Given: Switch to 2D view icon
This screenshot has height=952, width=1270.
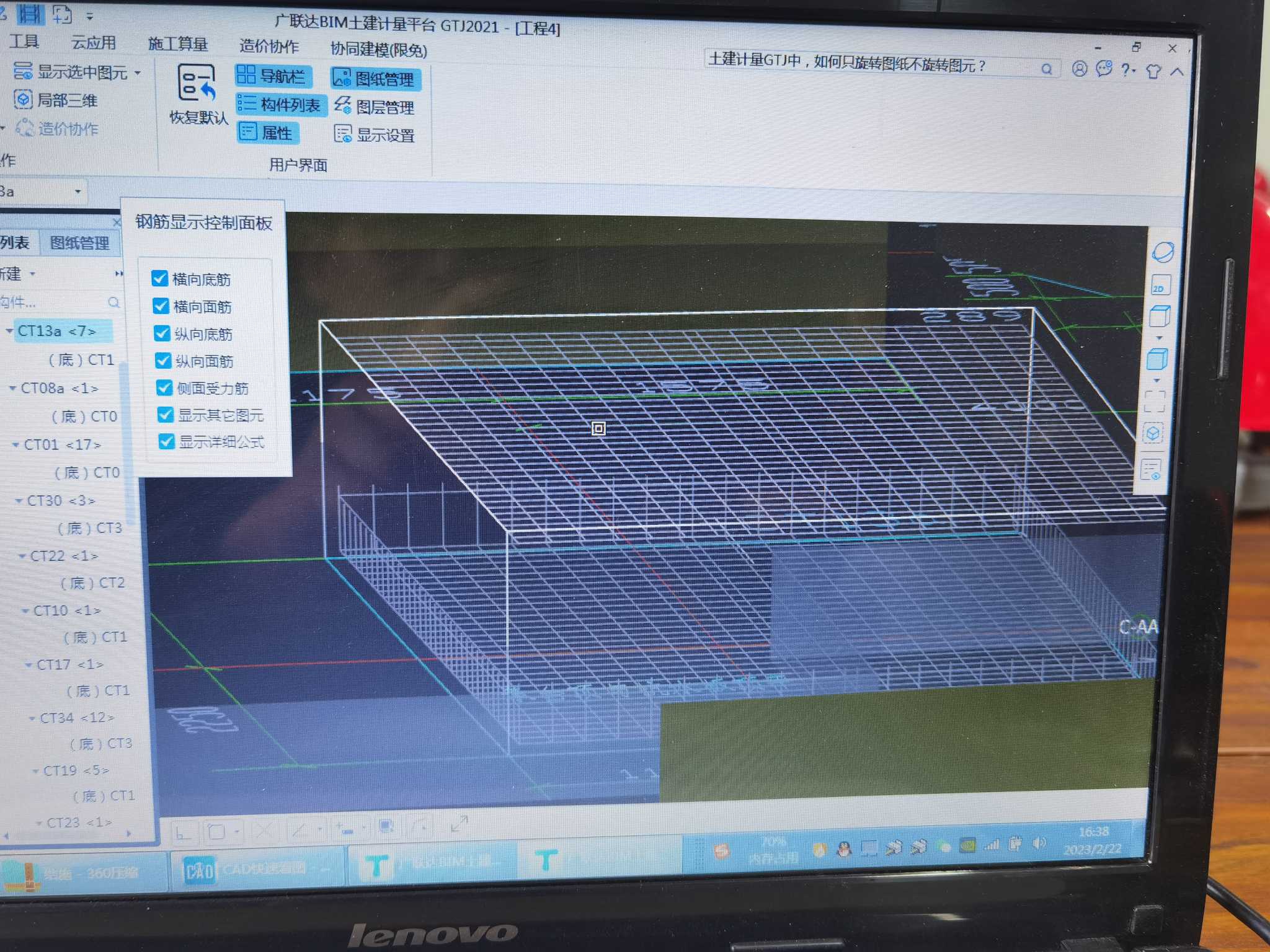Looking at the screenshot, I should pyautogui.click(x=1160, y=286).
